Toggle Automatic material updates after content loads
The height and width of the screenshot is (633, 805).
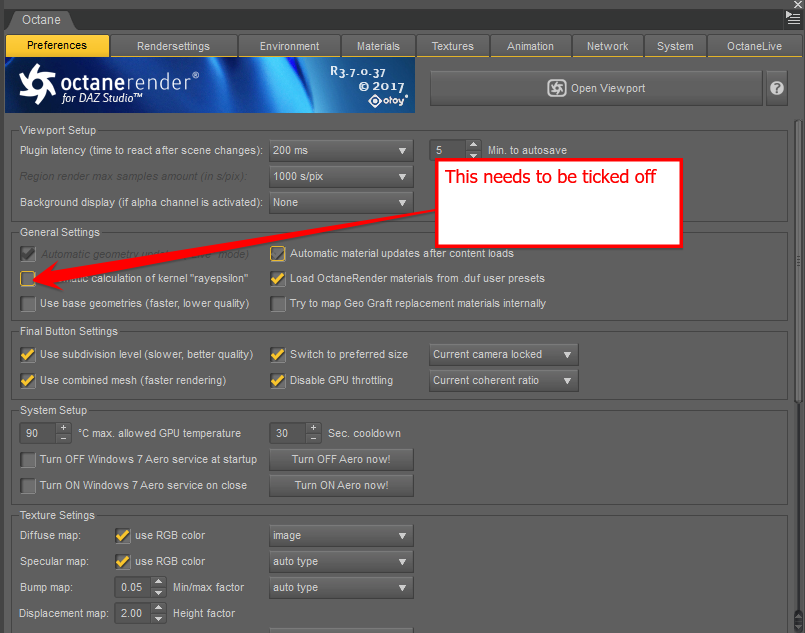[x=278, y=254]
